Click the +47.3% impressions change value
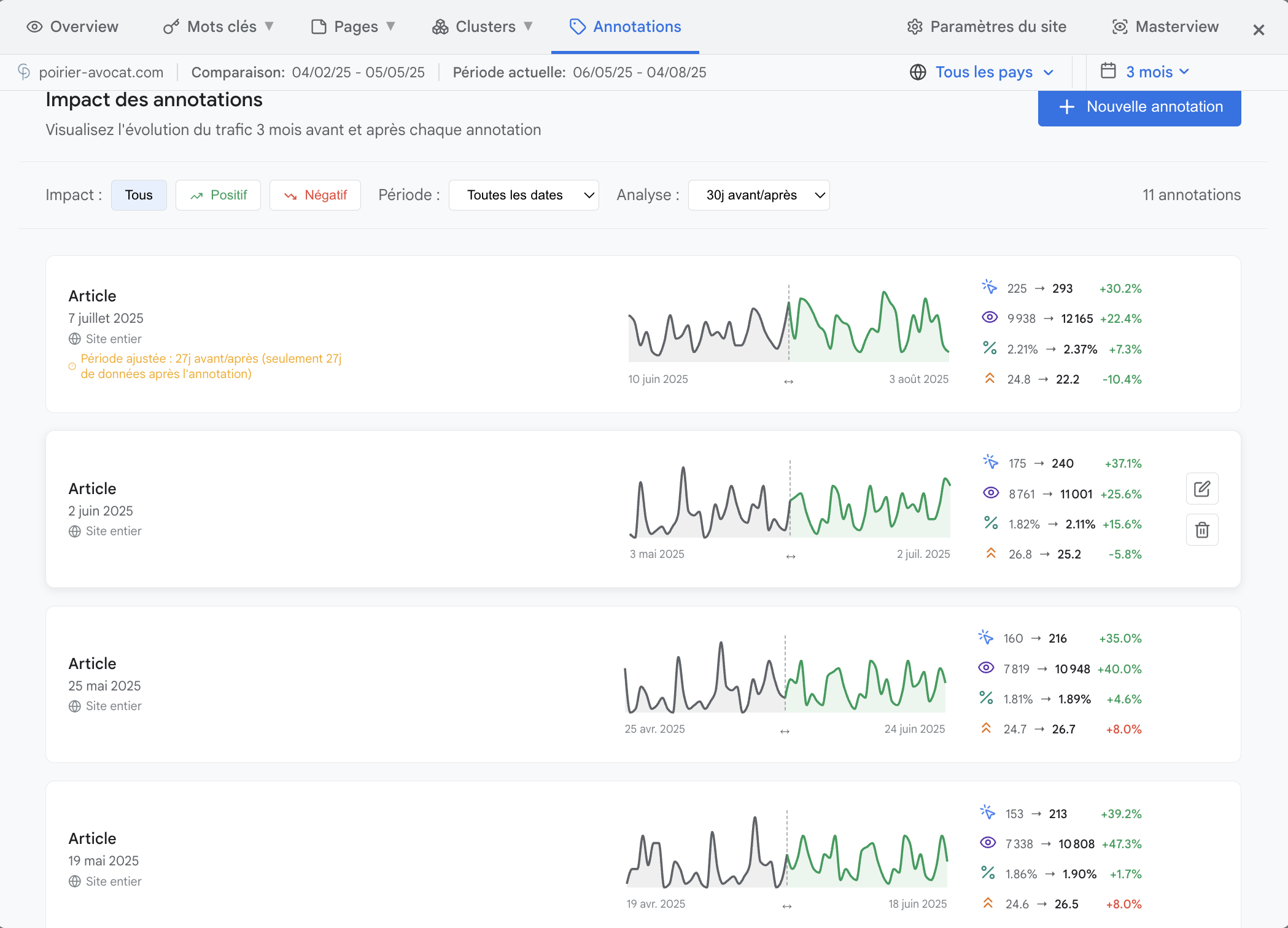The image size is (1288, 928). [1122, 844]
